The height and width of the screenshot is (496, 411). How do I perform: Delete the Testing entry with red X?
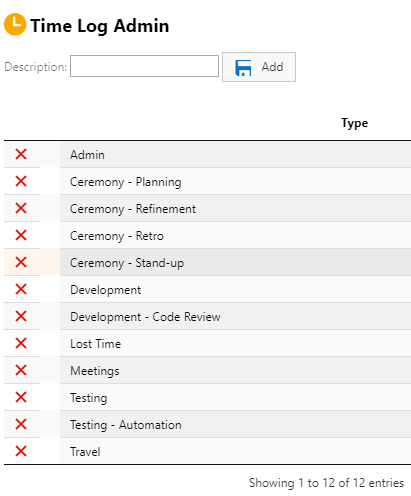[21, 397]
